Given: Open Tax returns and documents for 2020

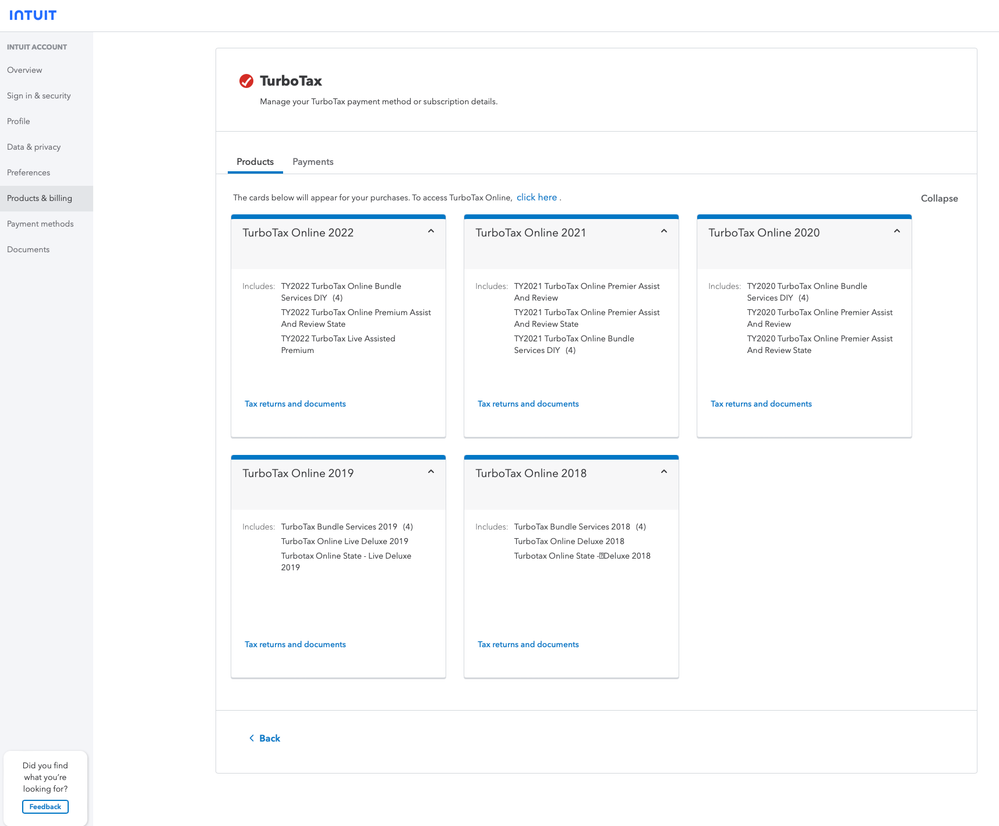Looking at the screenshot, I should point(761,404).
